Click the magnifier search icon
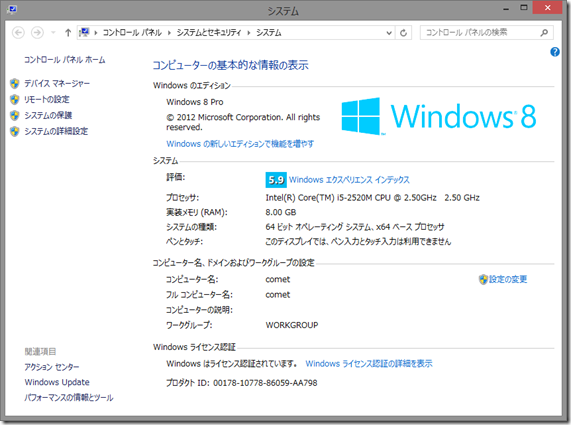 point(544,33)
